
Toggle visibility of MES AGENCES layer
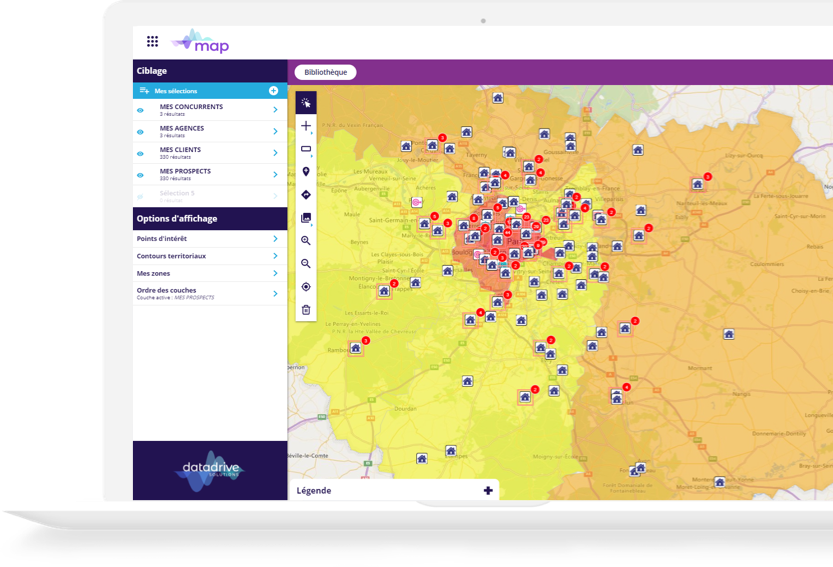[x=140, y=132]
